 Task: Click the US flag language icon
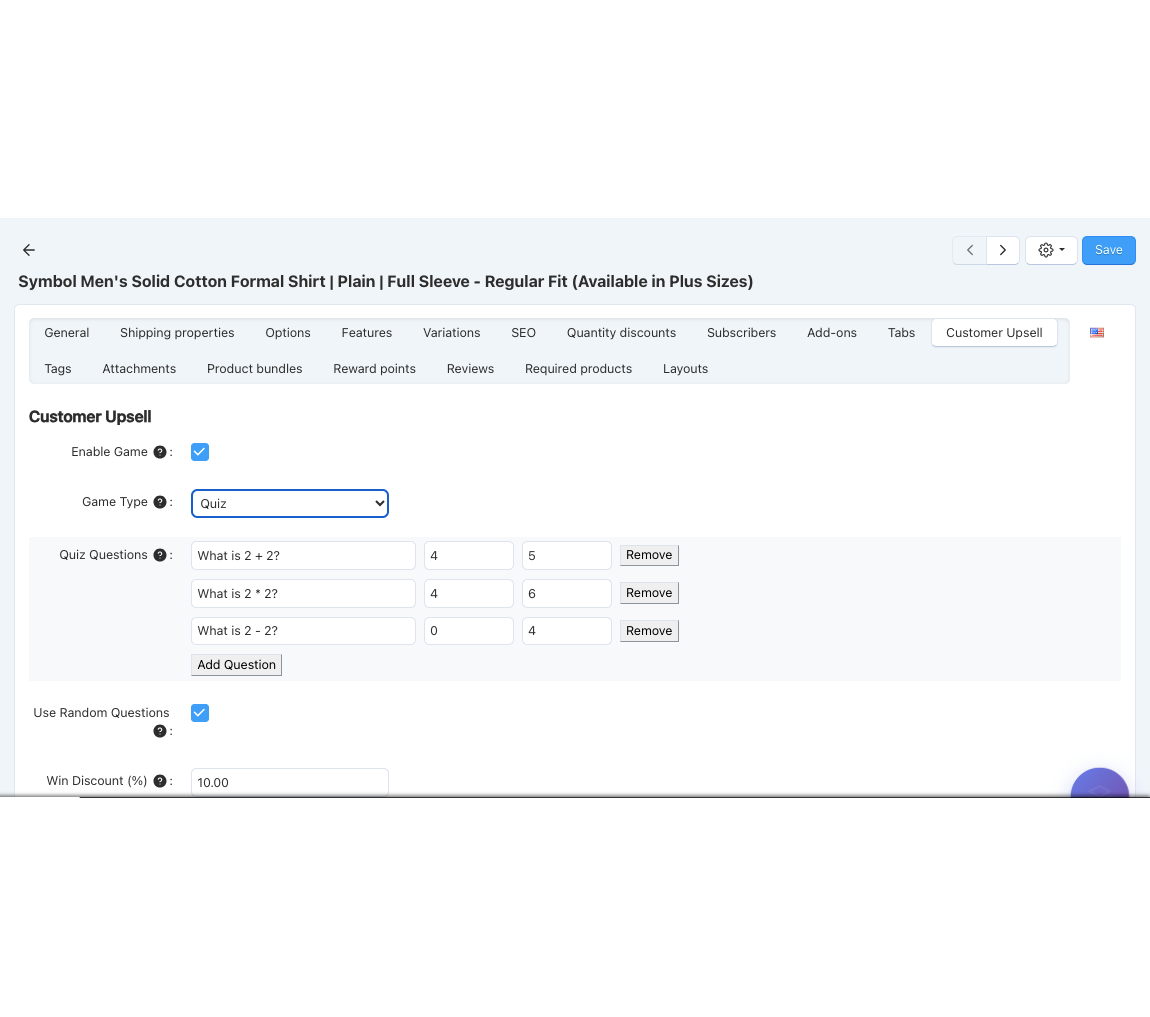click(x=1097, y=333)
